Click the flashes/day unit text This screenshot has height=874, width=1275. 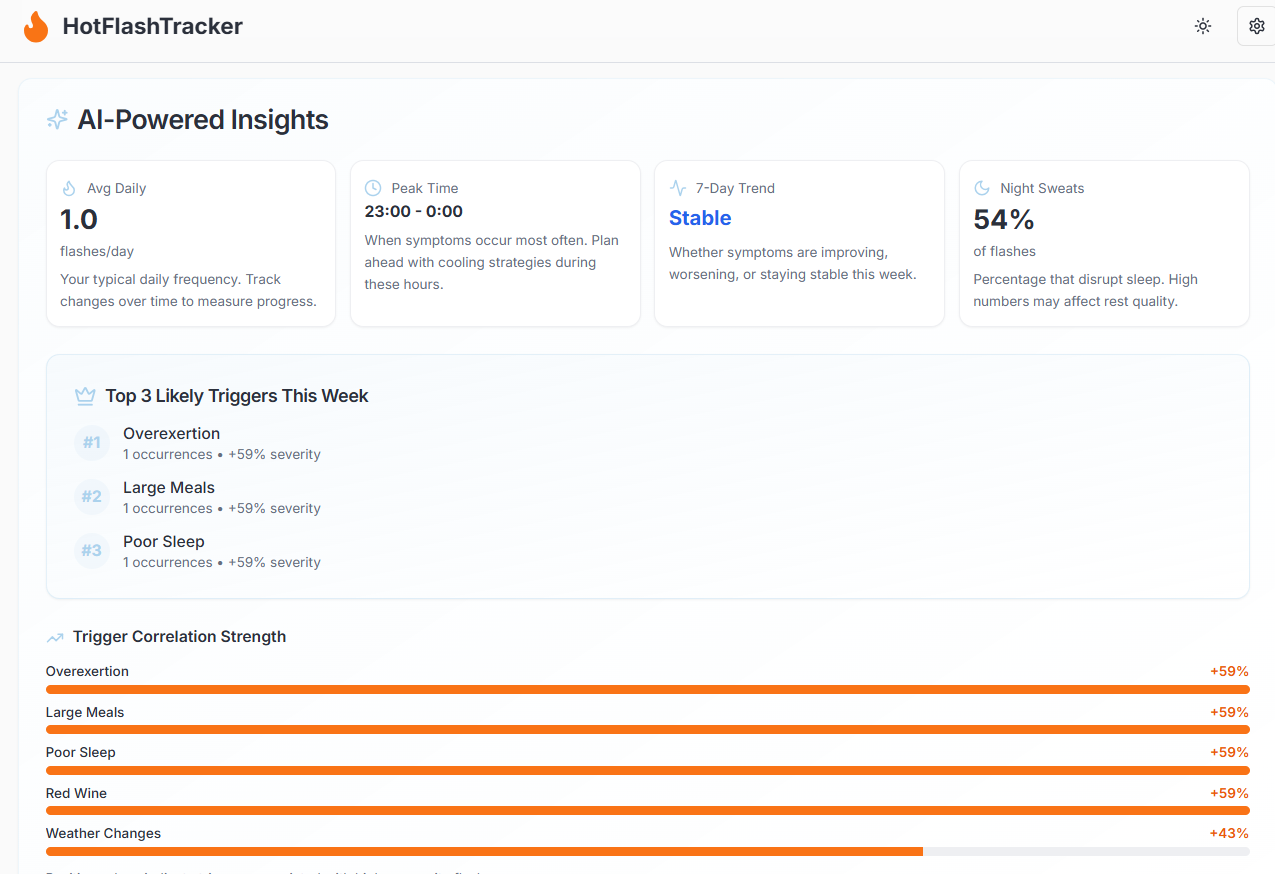point(96,251)
